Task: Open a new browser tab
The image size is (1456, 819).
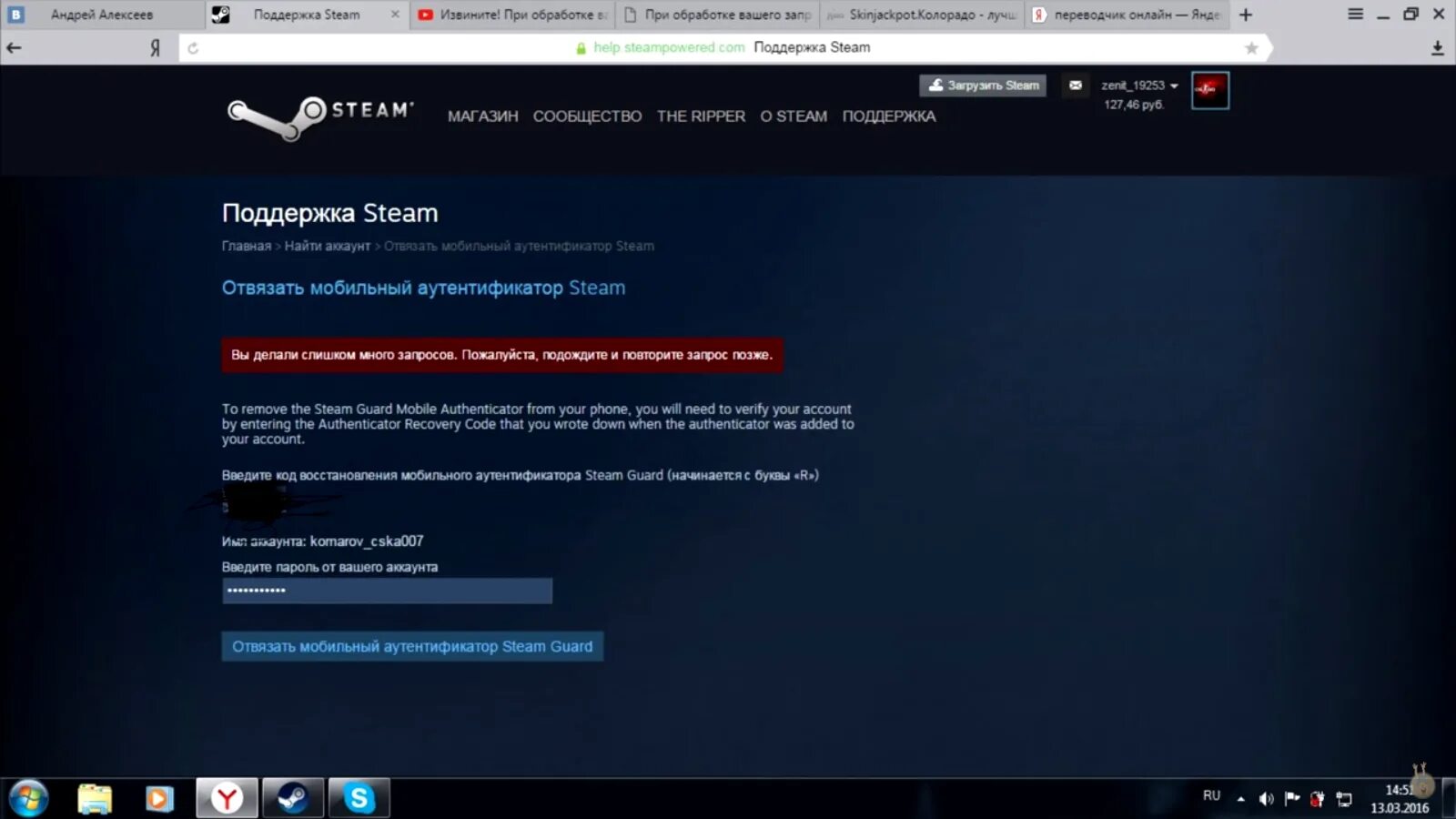Action: pos(1246,15)
